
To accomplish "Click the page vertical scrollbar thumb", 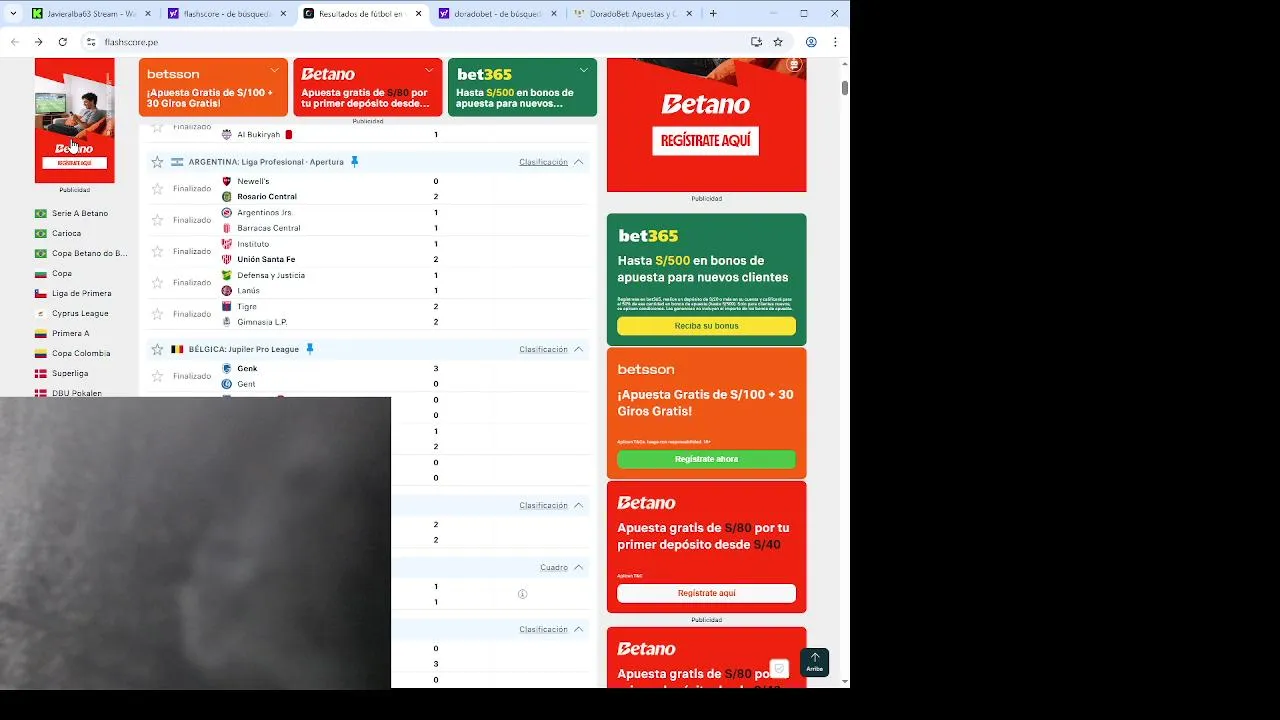I will (845, 88).
